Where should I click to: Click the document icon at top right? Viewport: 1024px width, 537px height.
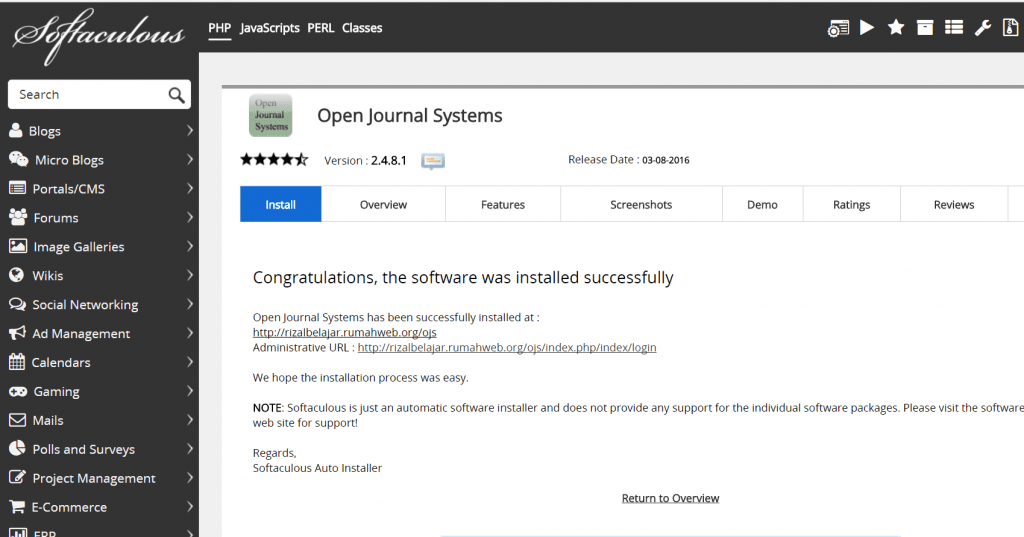click(x=1010, y=27)
